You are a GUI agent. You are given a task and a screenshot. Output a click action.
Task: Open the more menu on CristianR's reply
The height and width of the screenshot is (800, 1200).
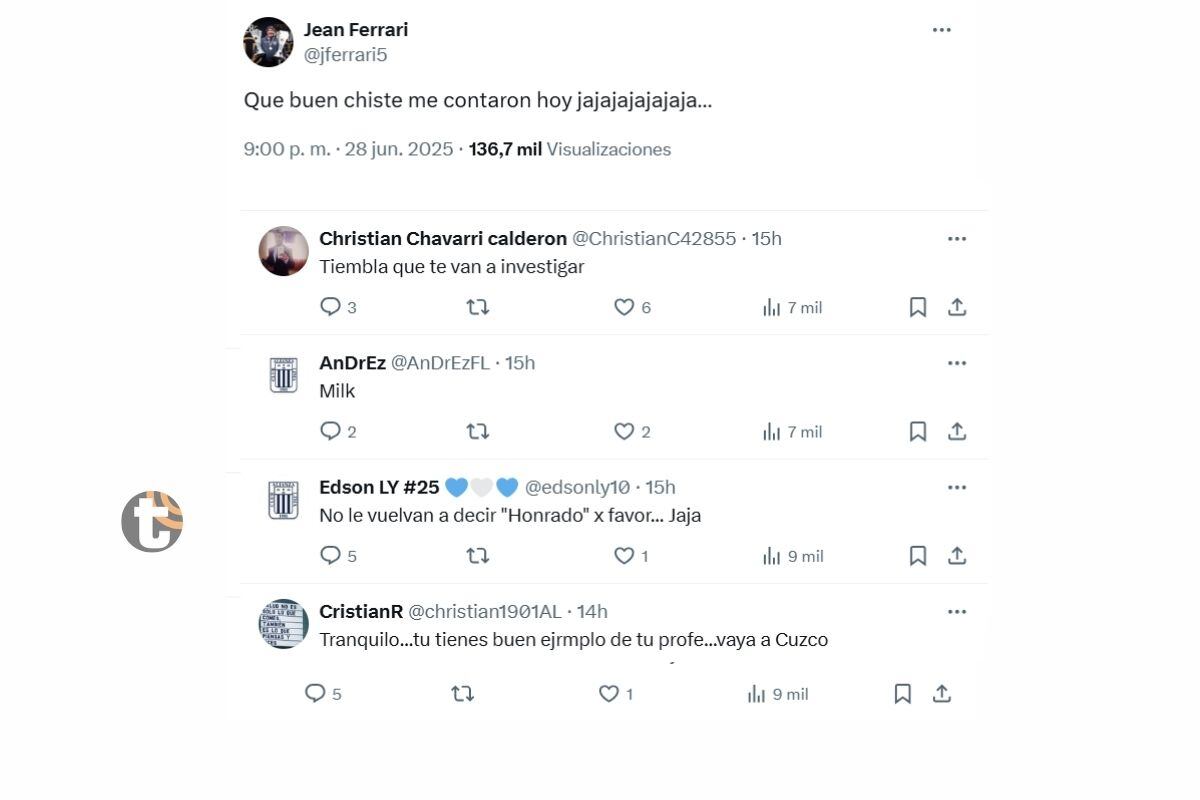[x=956, y=611]
